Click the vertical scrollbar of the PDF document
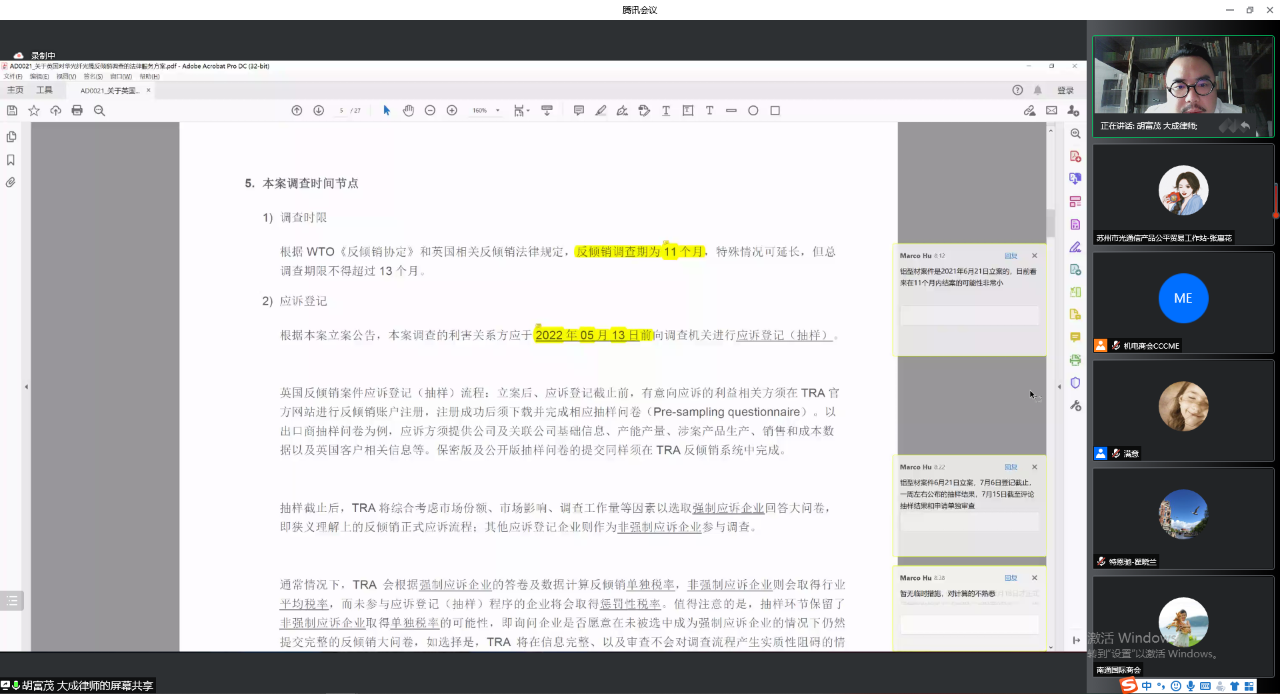 pos(1051,224)
